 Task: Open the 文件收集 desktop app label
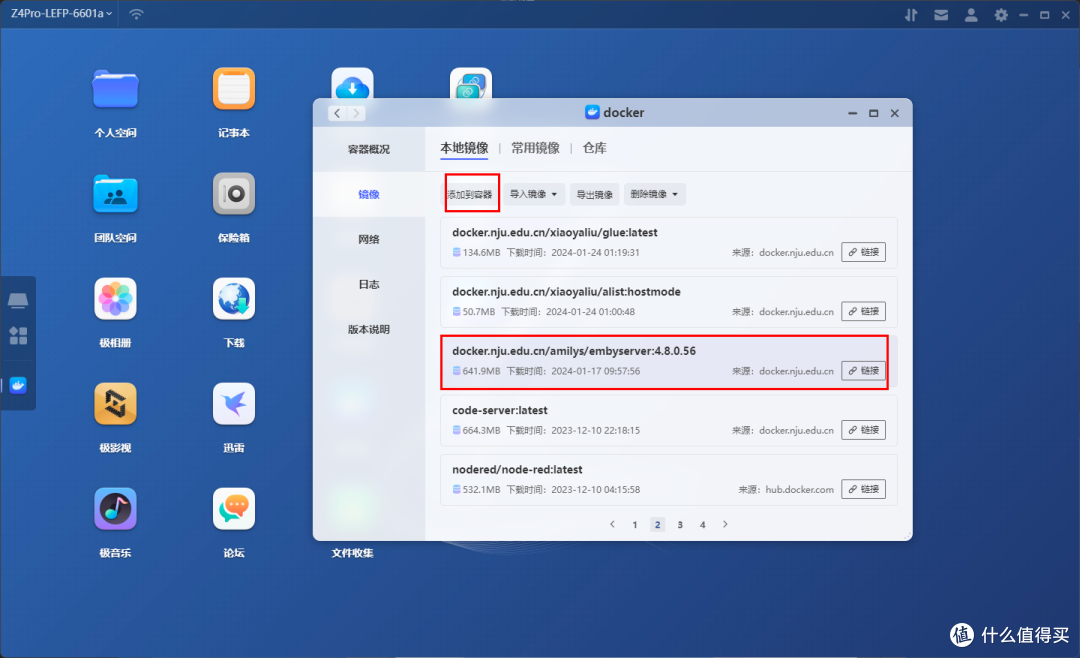tap(352, 553)
